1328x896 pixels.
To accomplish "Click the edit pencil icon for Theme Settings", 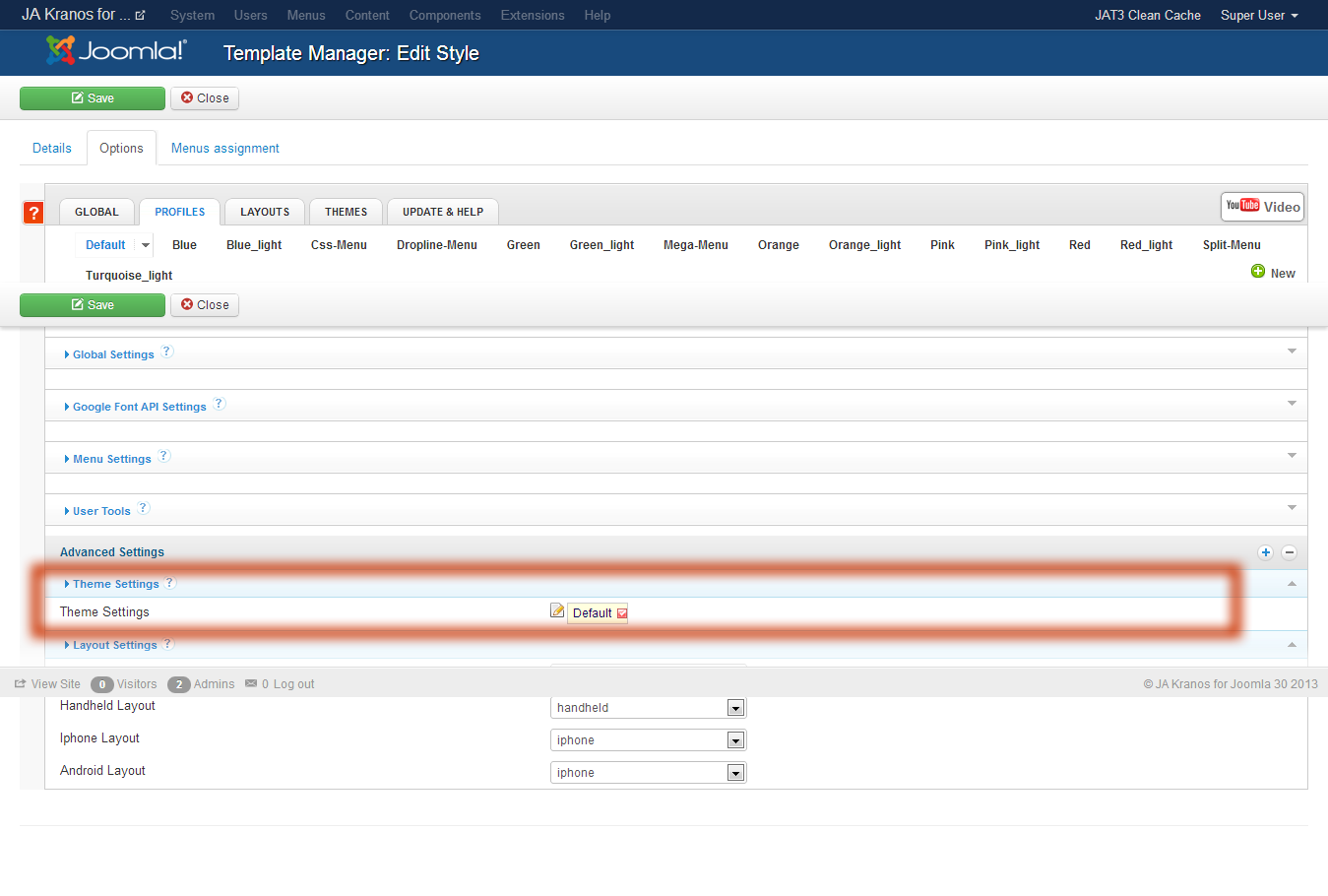I will (557, 610).
